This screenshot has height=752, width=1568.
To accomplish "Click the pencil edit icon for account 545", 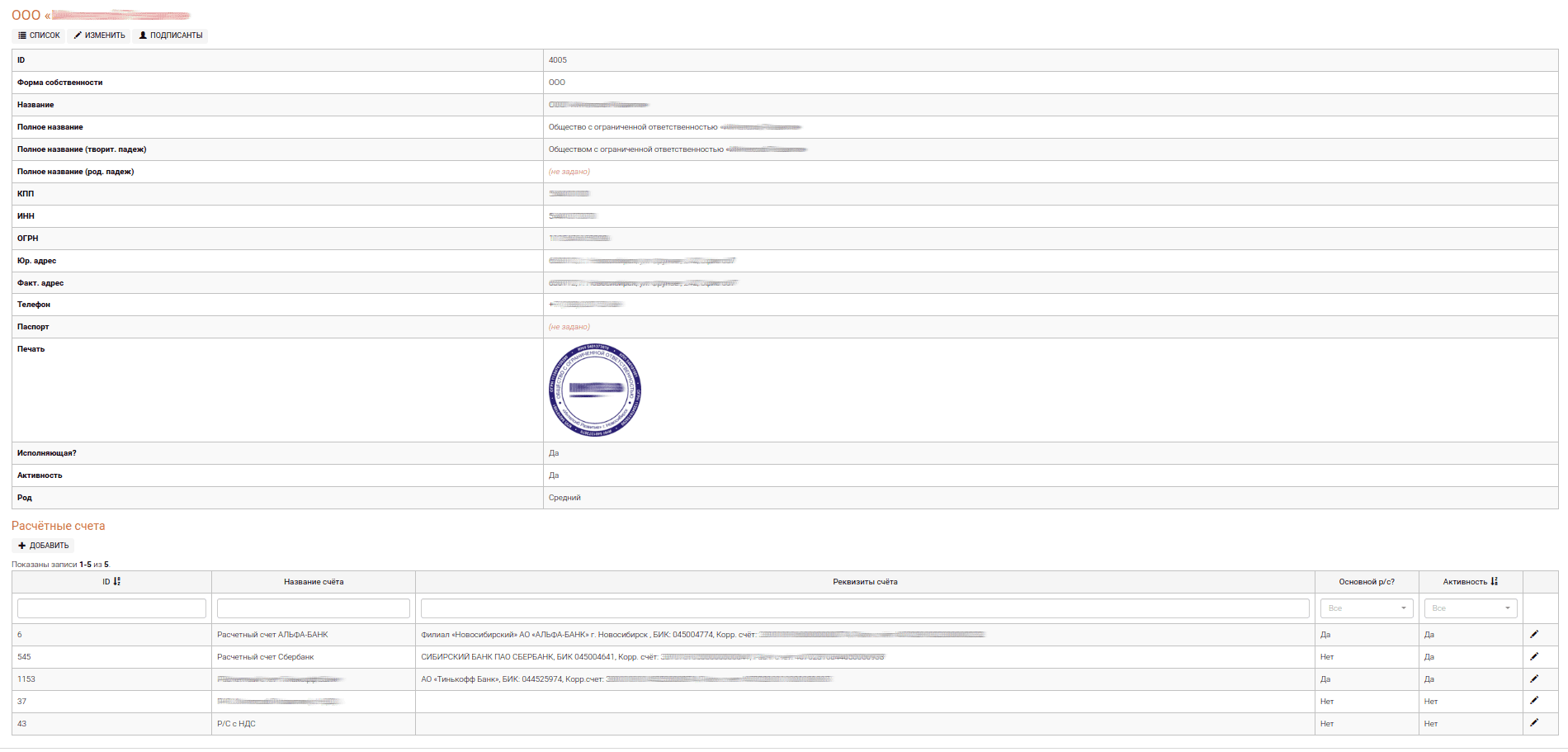I will 1534,657.
